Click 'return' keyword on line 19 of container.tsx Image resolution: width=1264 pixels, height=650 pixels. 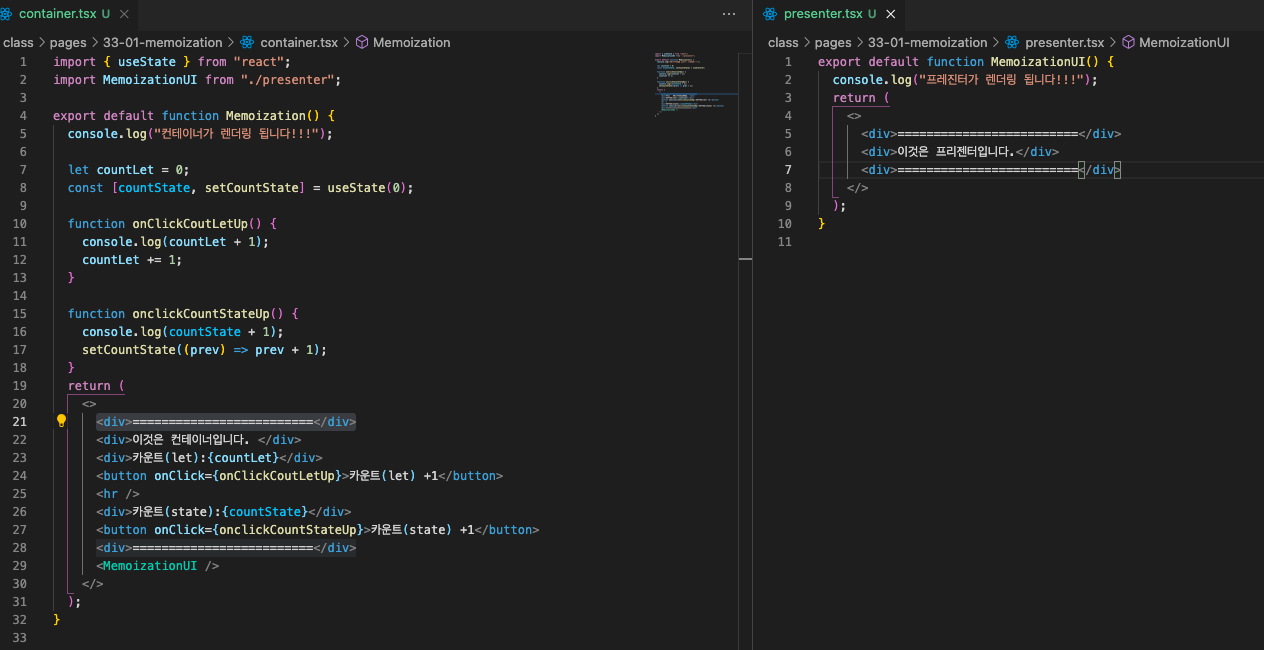point(89,385)
